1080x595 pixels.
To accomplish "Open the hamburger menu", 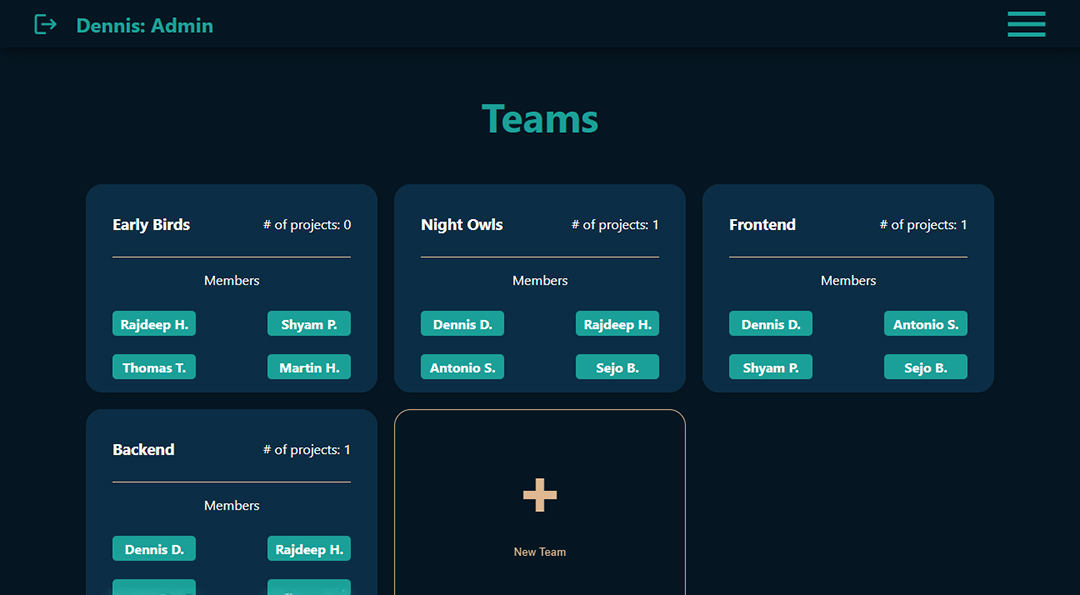I will [1026, 24].
